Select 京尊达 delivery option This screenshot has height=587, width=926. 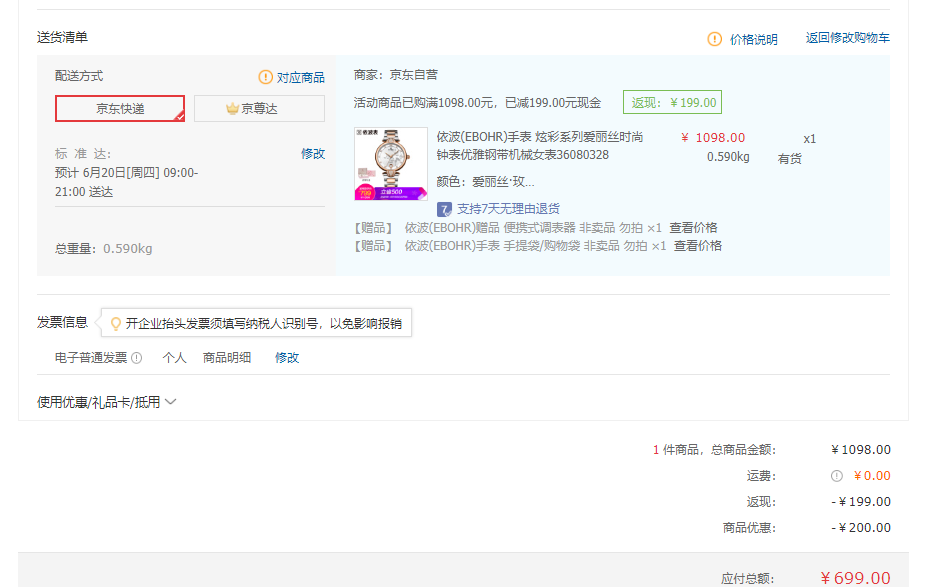tap(259, 109)
